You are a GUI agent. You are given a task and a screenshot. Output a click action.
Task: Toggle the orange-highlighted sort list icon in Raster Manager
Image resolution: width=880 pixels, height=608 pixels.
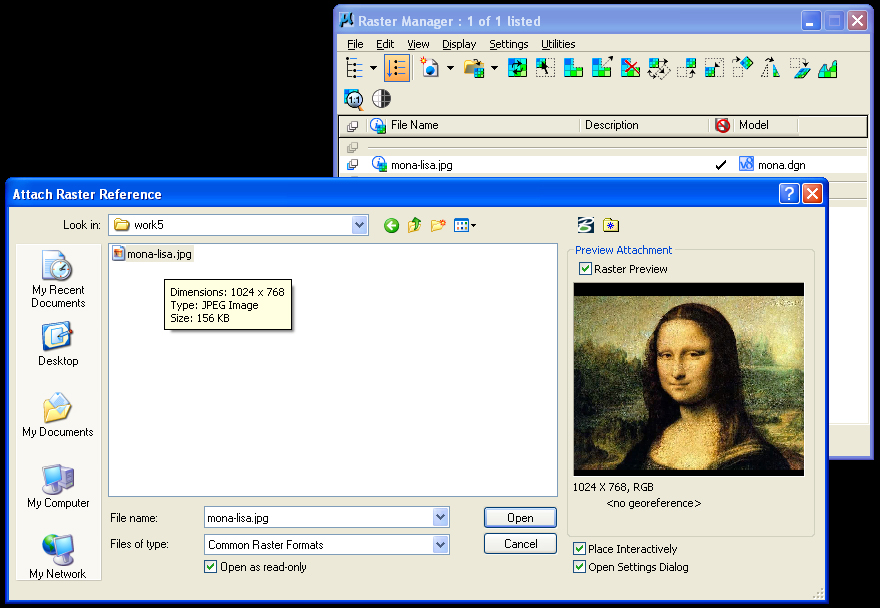397,68
